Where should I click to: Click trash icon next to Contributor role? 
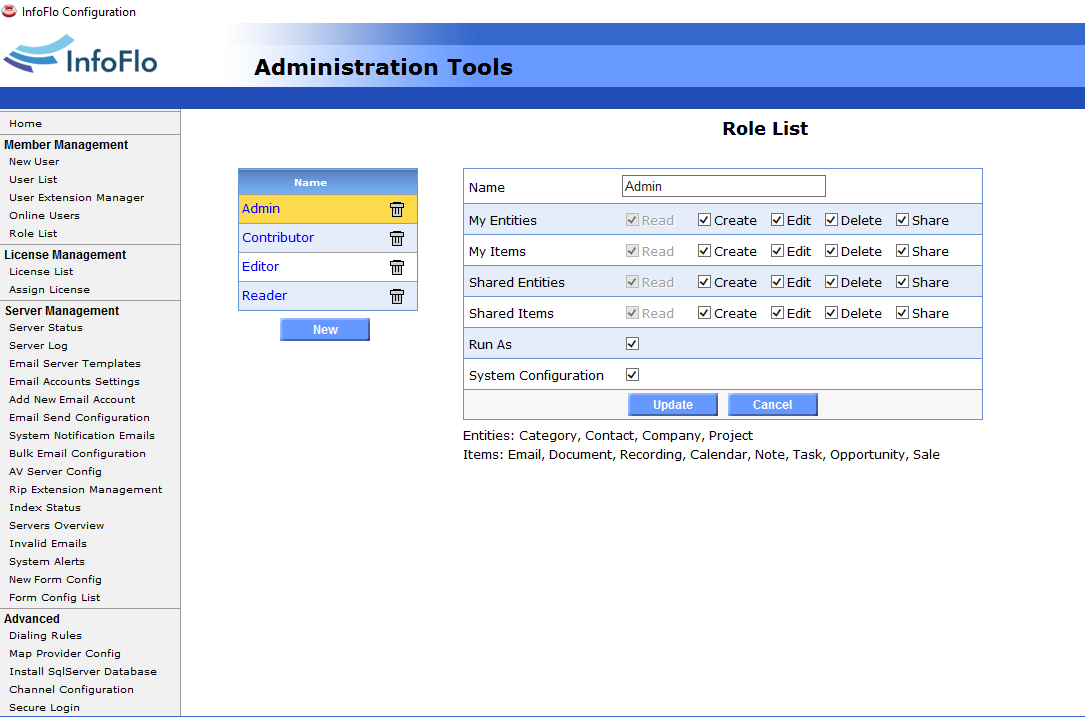click(x=397, y=238)
